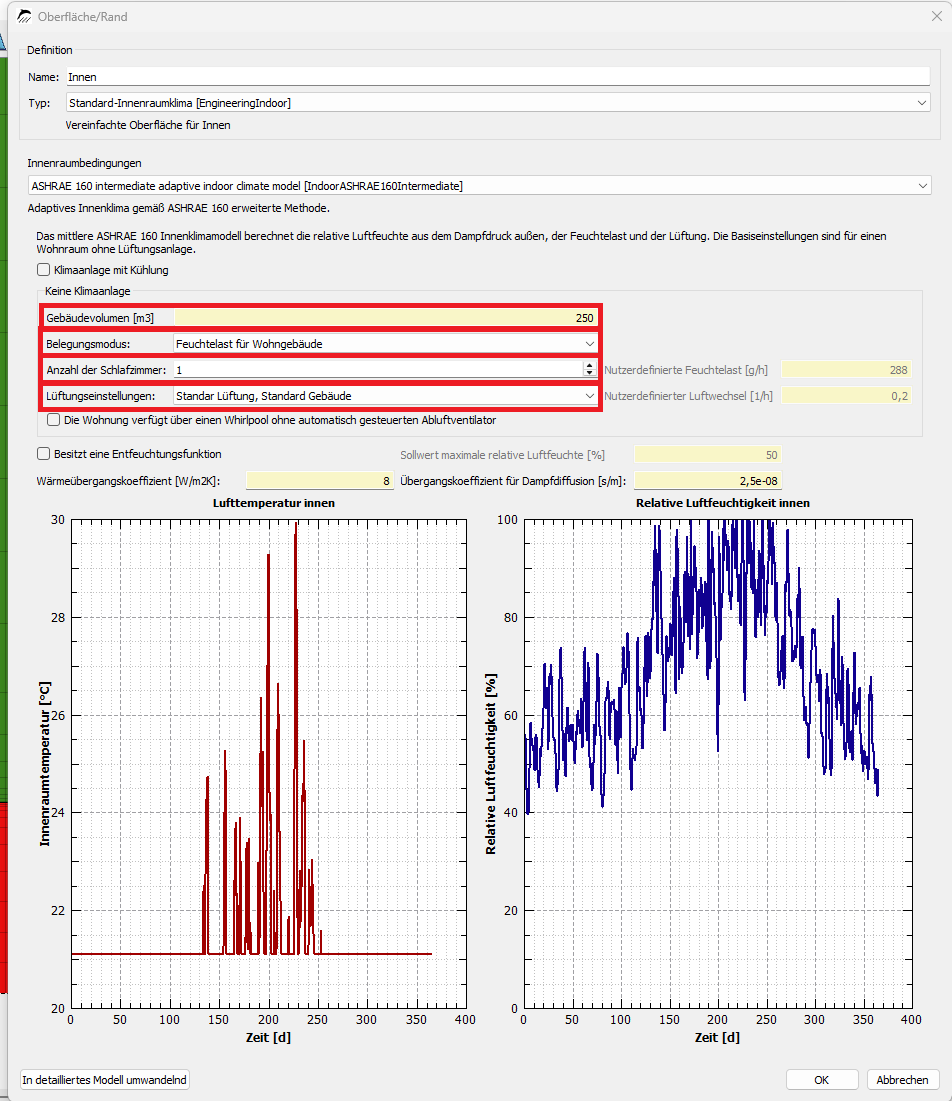The image size is (952, 1101).
Task: Click the Abbrechen button
Action: coord(902,1080)
